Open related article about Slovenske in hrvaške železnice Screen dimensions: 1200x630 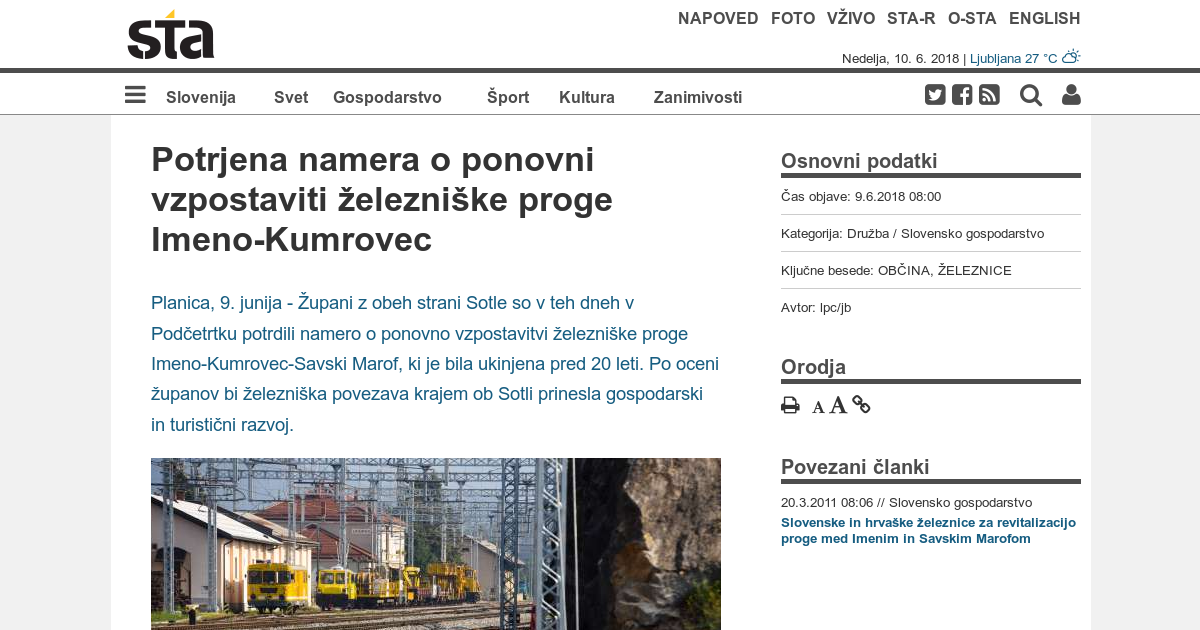[x=928, y=530]
